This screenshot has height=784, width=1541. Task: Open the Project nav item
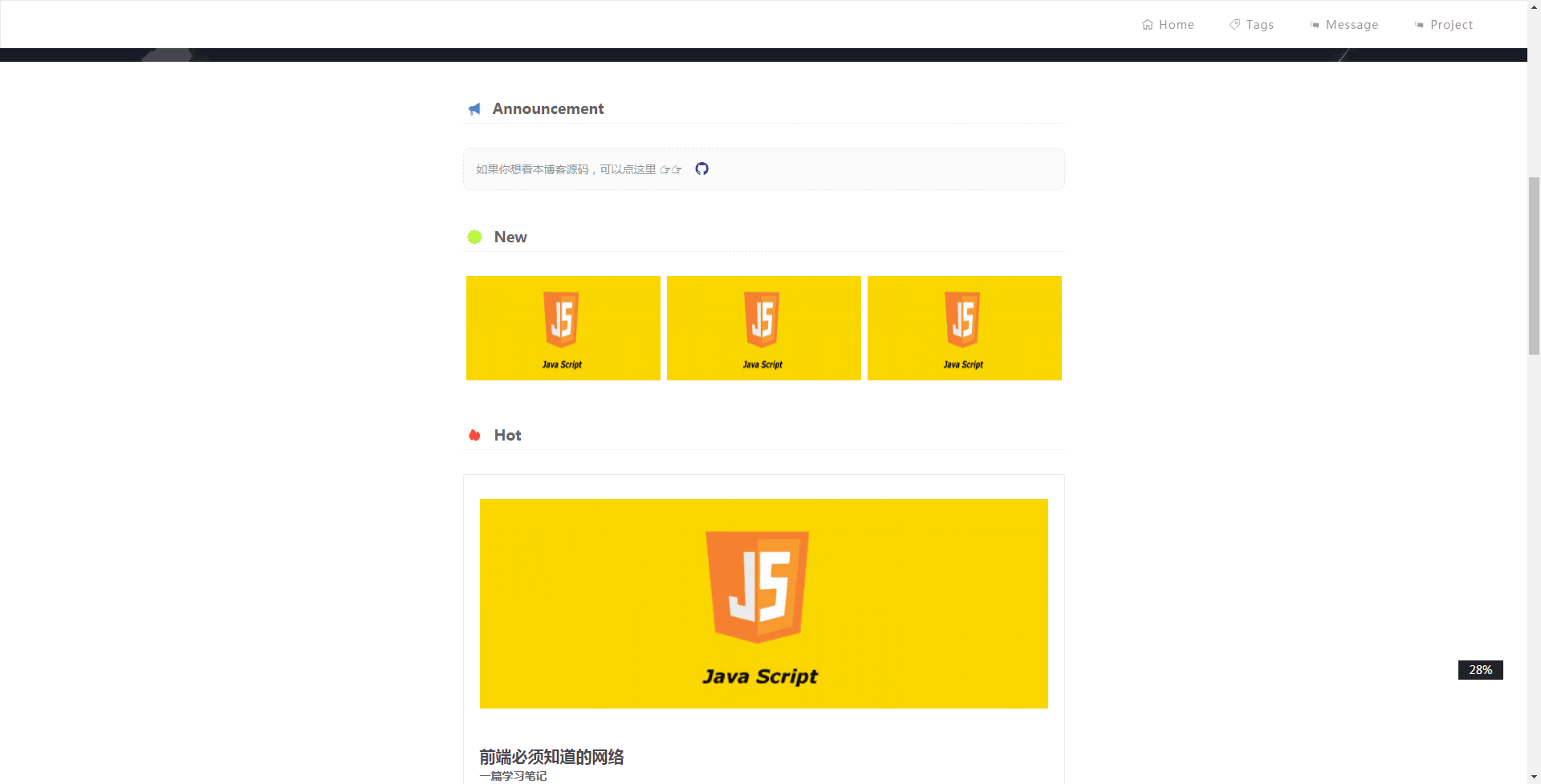click(1444, 25)
